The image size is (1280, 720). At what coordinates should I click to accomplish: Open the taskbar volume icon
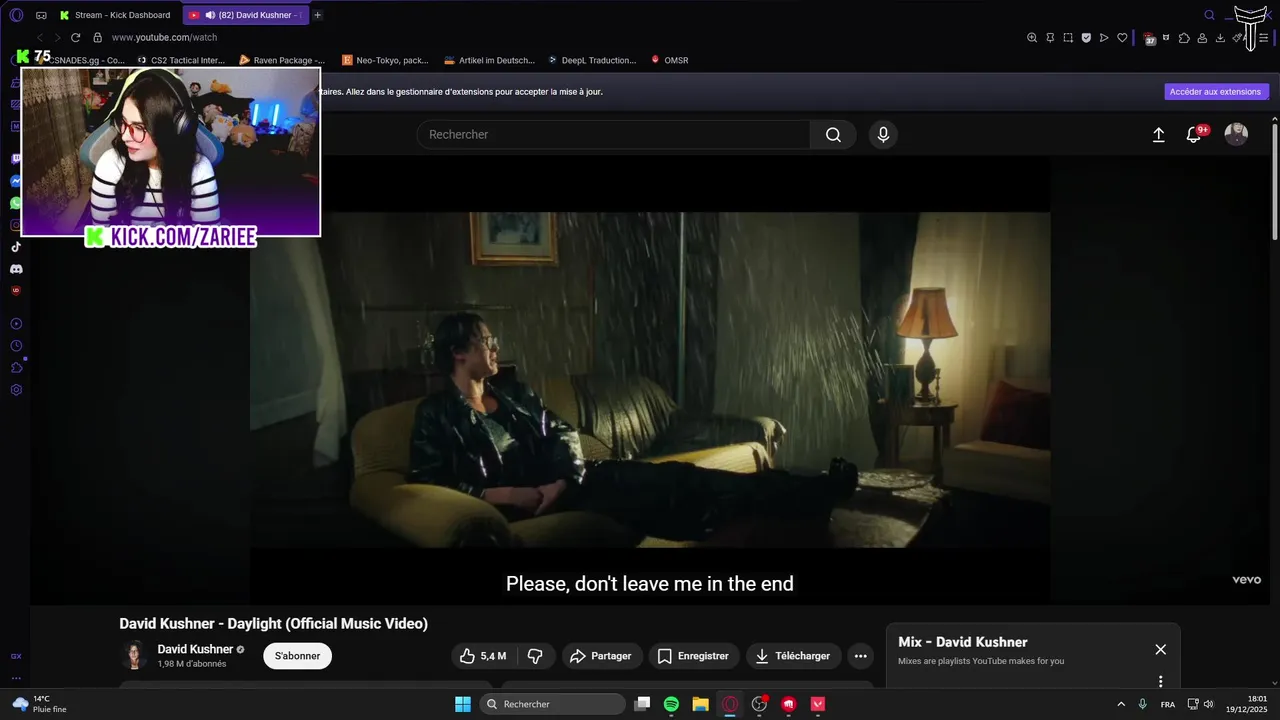(x=1209, y=704)
